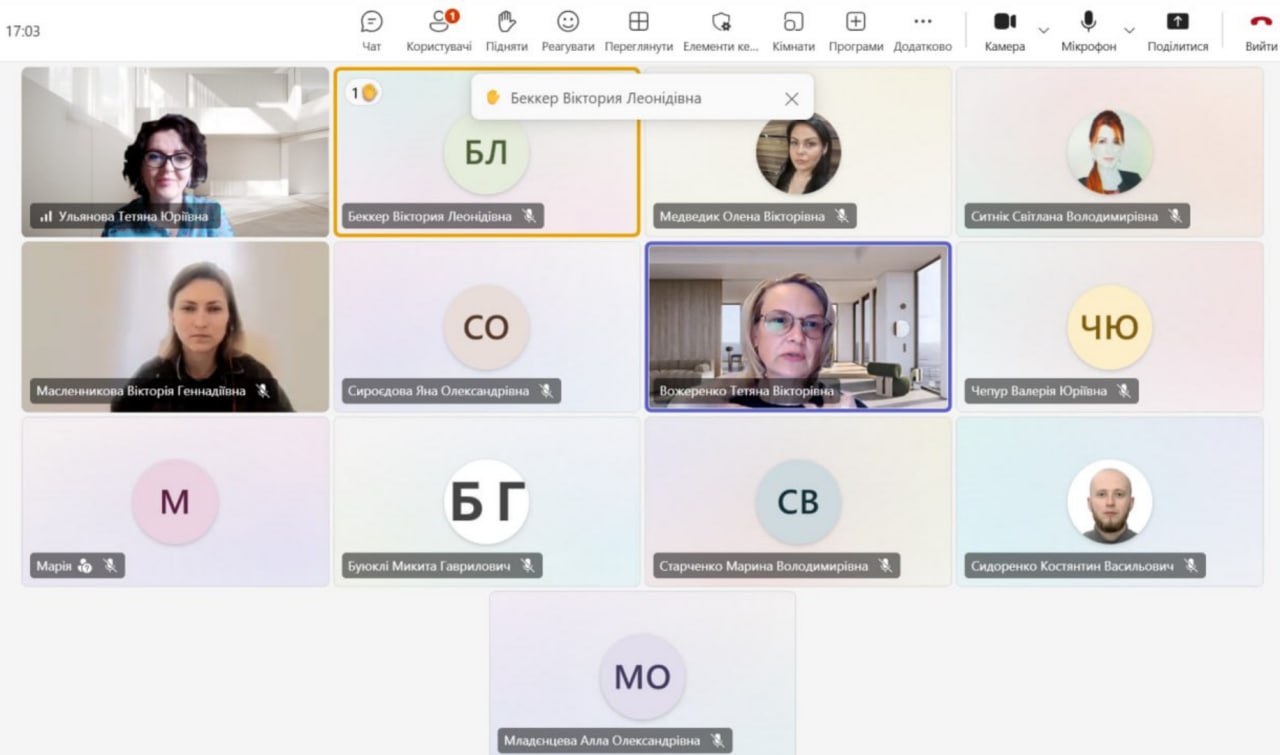Select Ульянова Тетяна Юріївна video tile
The image size is (1280, 755).
click(x=175, y=150)
